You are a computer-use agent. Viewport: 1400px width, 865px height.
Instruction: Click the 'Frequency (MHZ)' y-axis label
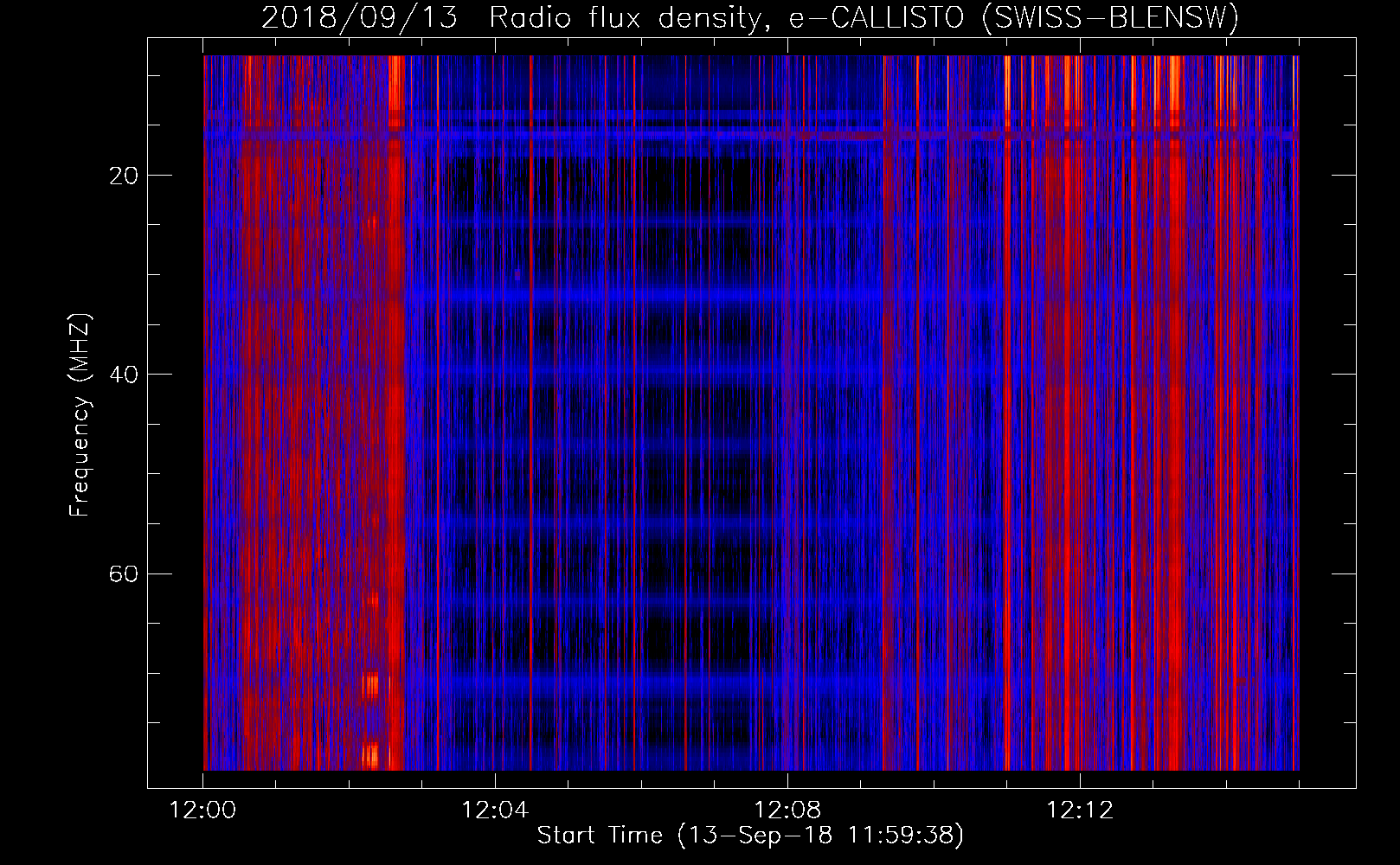80,415
